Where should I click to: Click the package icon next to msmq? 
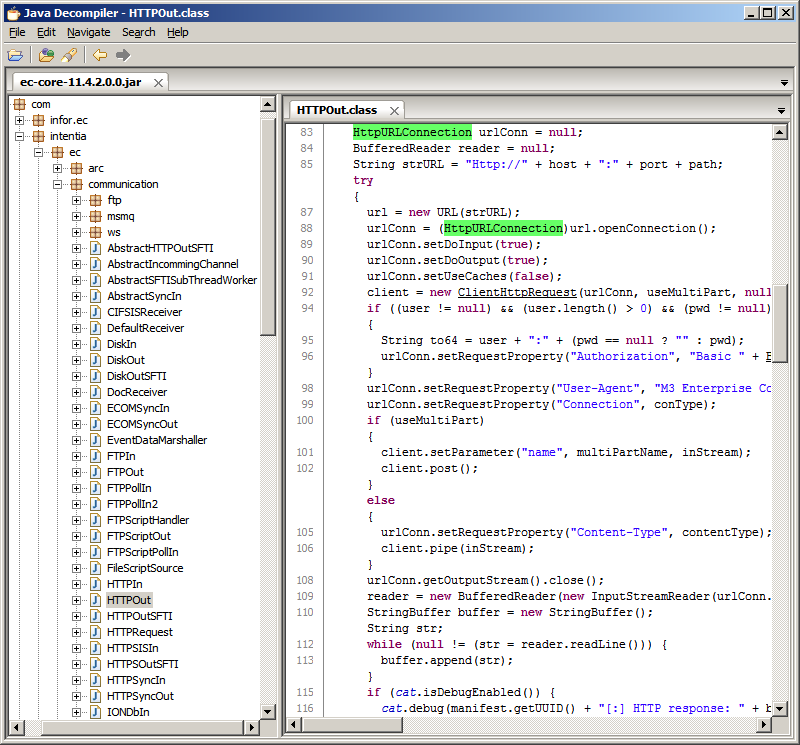click(x=96, y=216)
